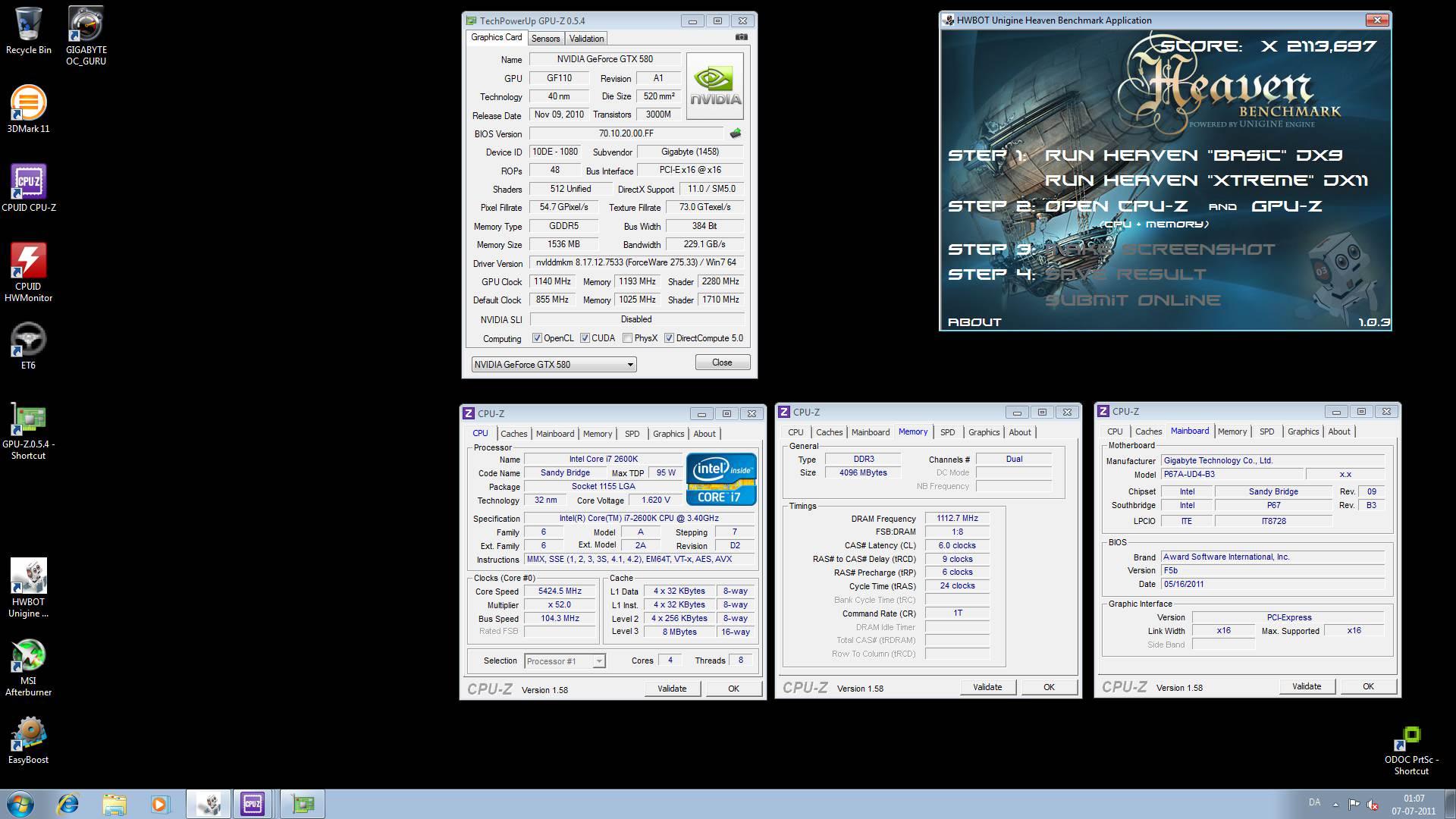This screenshot has height=819, width=1456.
Task: Click the volume muted tray icon
Action: (x=1372, y=804)
